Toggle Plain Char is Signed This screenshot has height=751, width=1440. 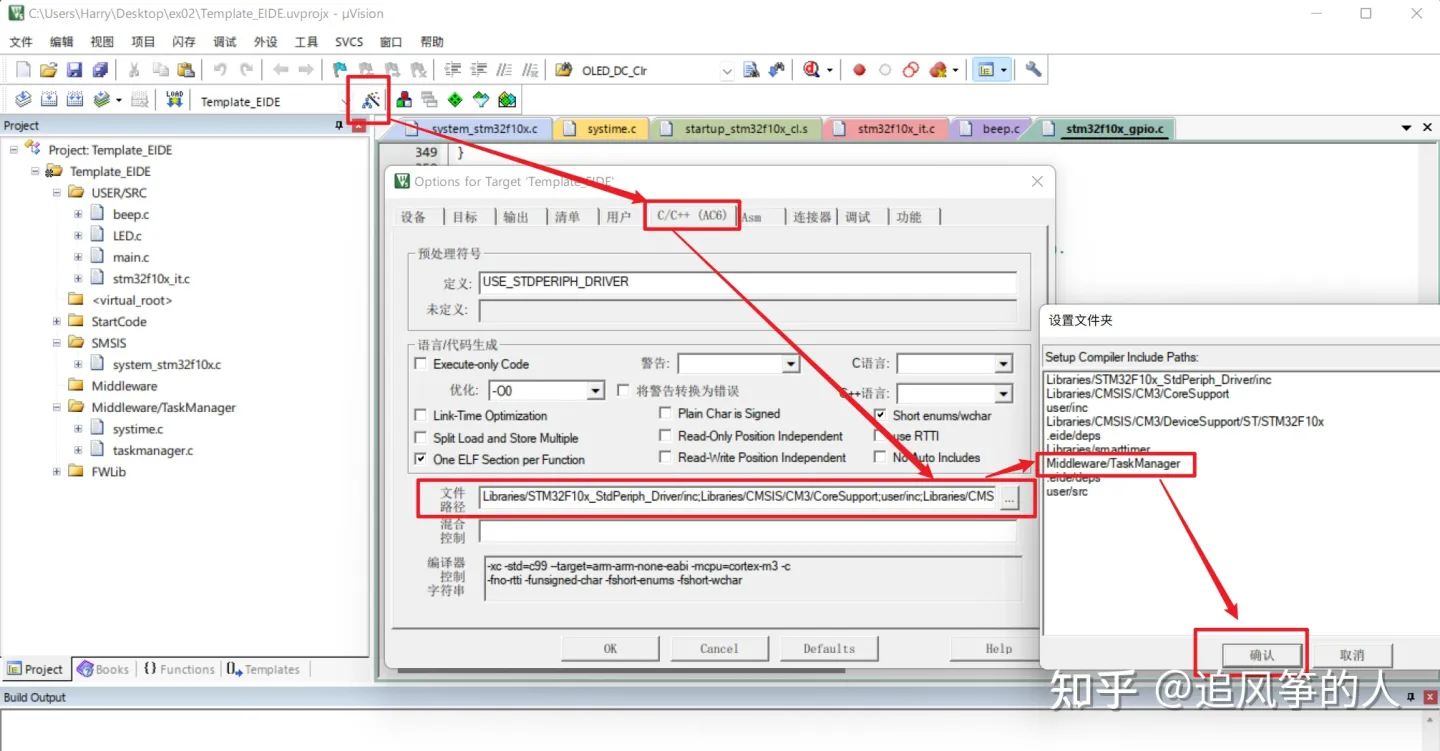(665, 413)
